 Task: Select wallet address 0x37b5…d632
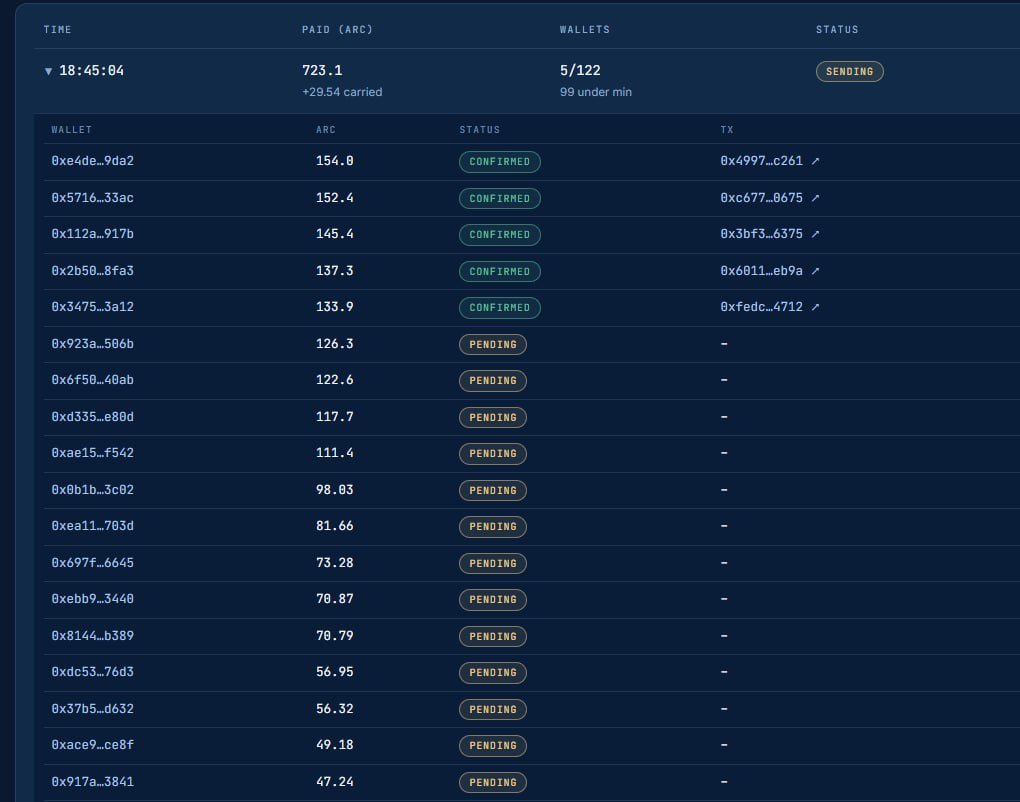pos(92,709)
